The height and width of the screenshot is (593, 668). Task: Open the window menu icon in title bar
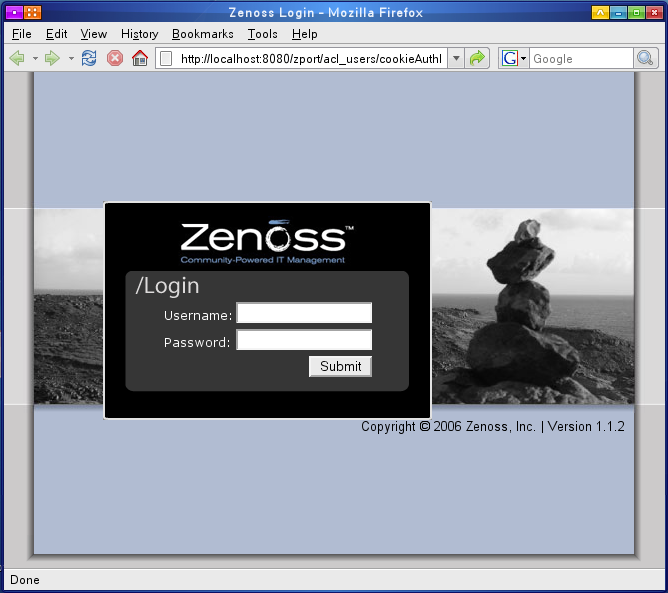coord(14,12)
